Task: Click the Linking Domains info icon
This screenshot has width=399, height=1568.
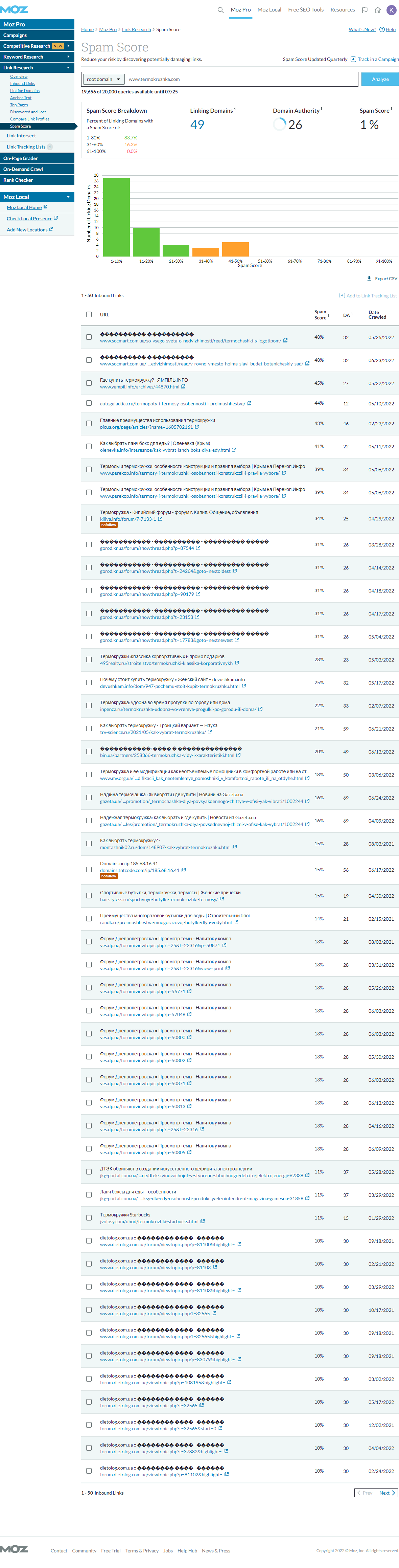Action: 235,109
